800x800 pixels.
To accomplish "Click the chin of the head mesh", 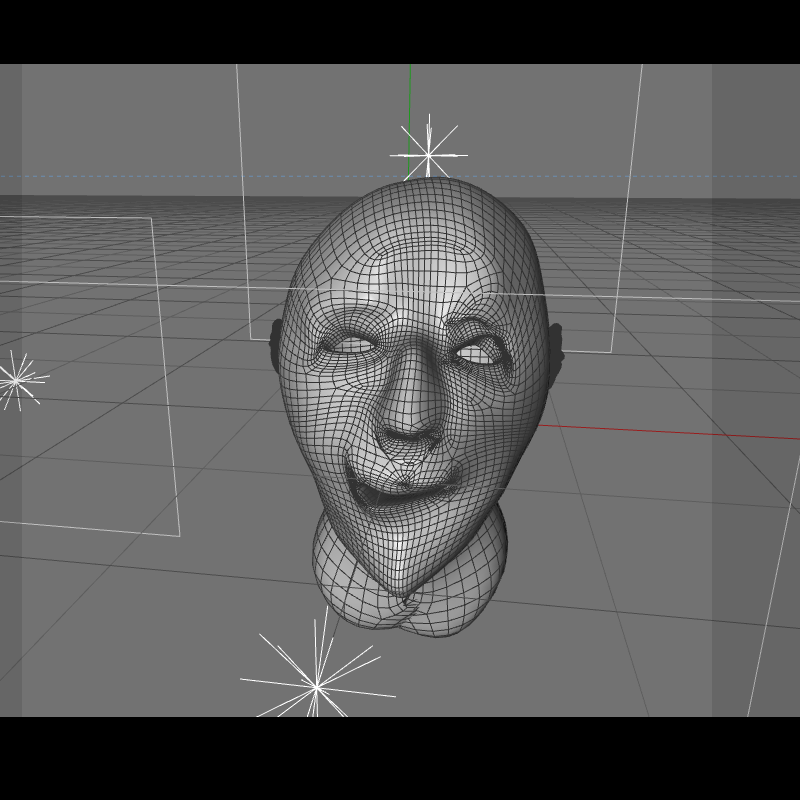I will (403, 571).
